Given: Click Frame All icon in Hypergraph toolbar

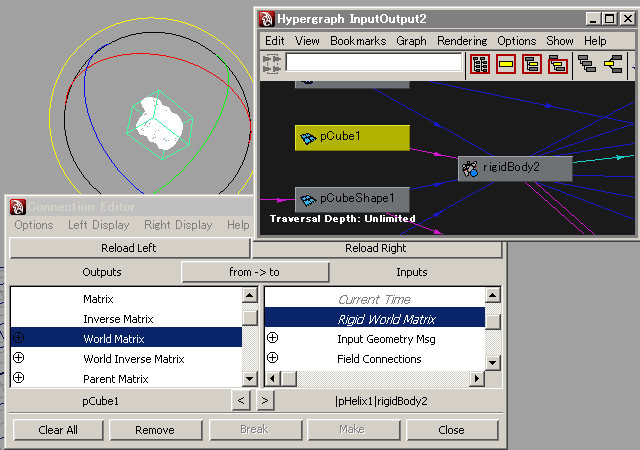Looking at the screenshot, I should [x=480, y=64].
